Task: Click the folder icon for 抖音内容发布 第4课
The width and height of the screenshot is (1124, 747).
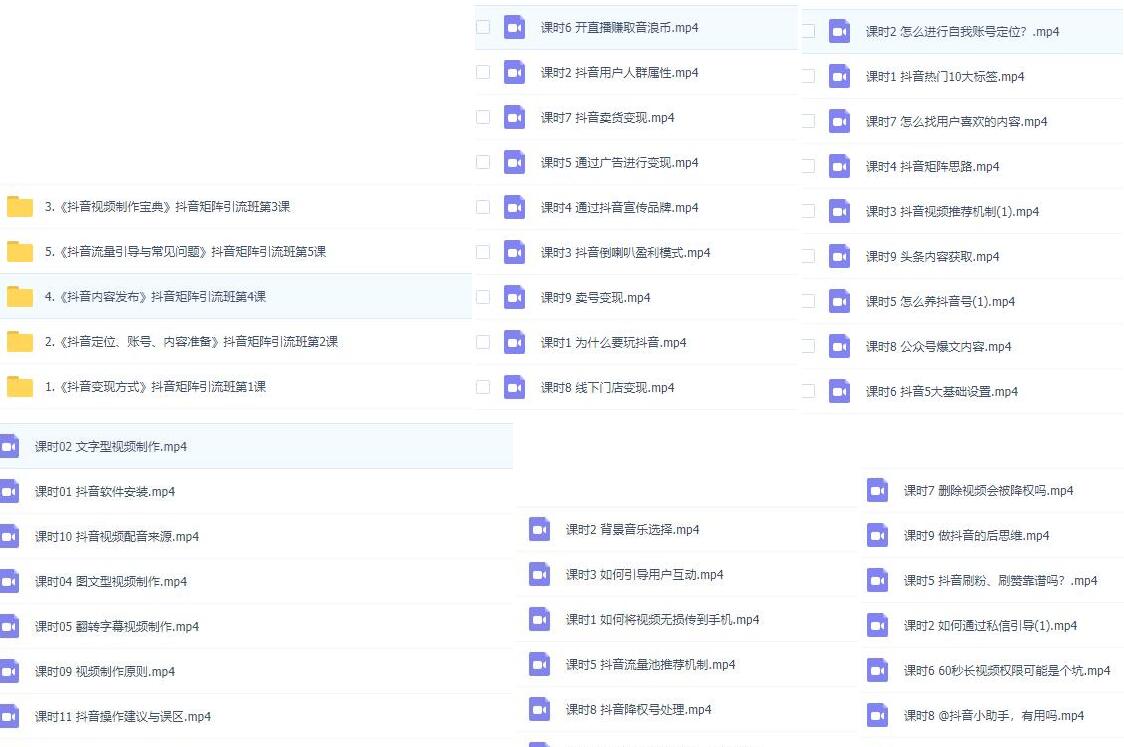Action: click(x=20, y=296)
